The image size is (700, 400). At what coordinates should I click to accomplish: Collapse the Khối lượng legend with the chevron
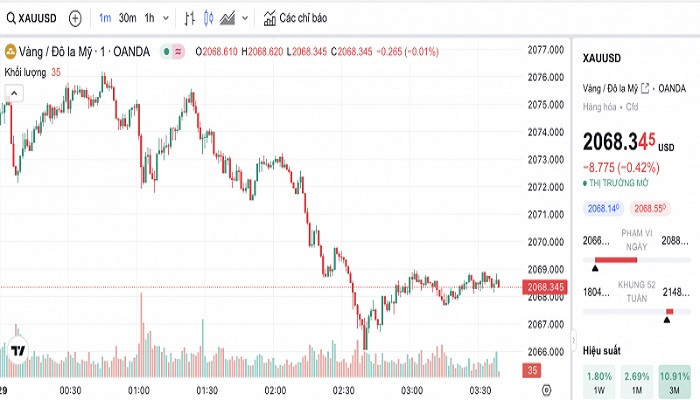[x=15, y=92]
